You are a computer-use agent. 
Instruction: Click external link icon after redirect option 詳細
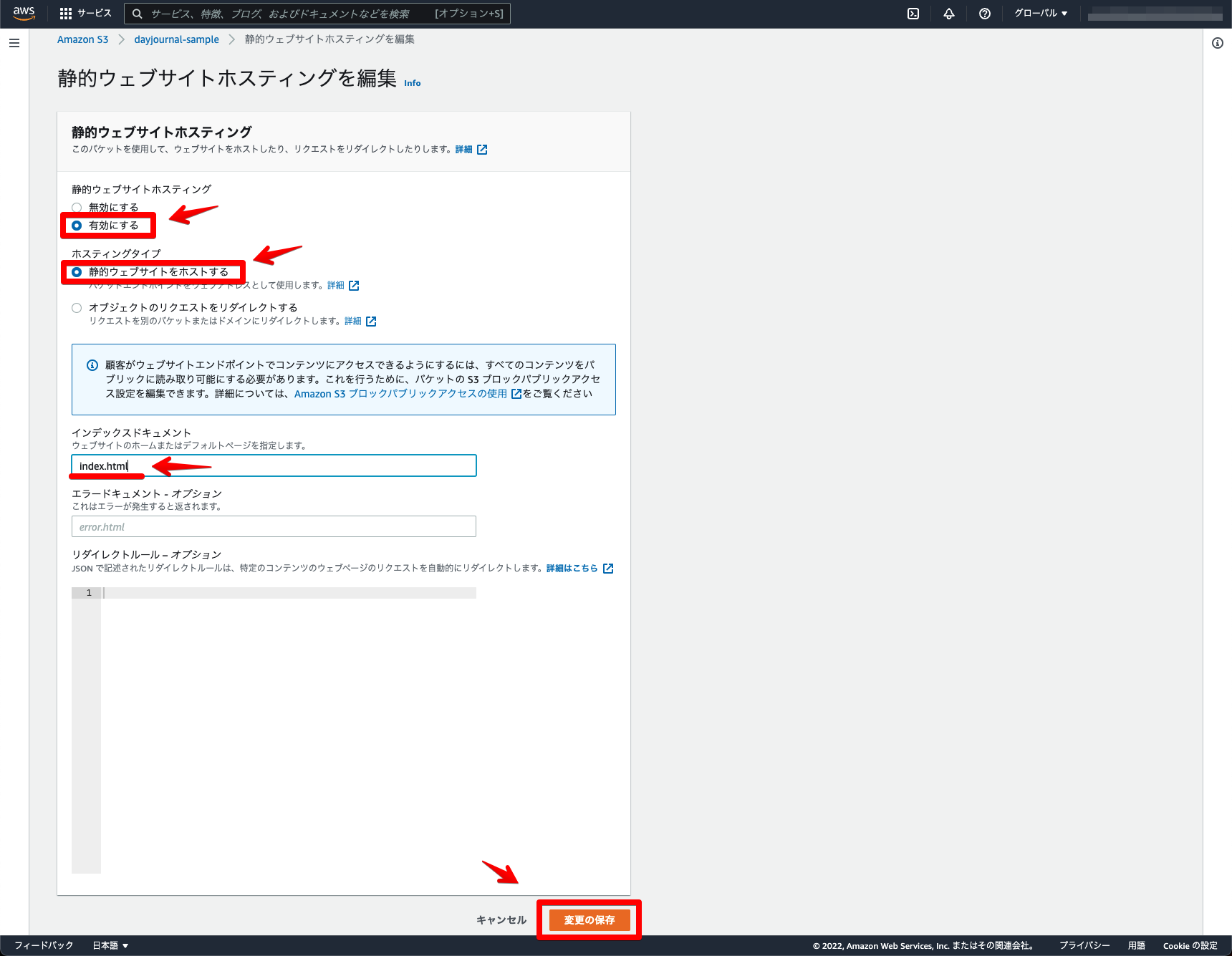[371, 322]
